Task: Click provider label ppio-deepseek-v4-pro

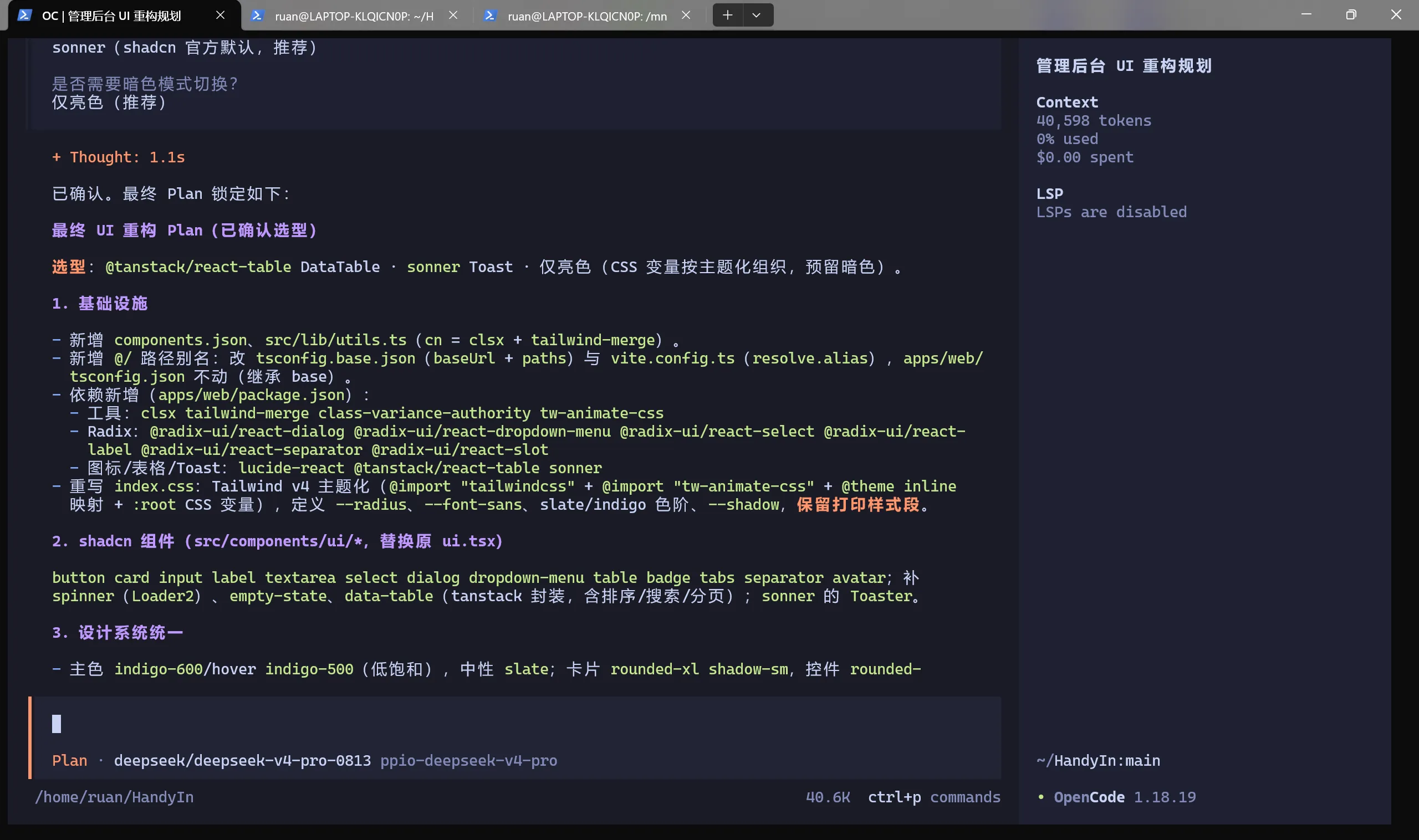Action: 468,760
